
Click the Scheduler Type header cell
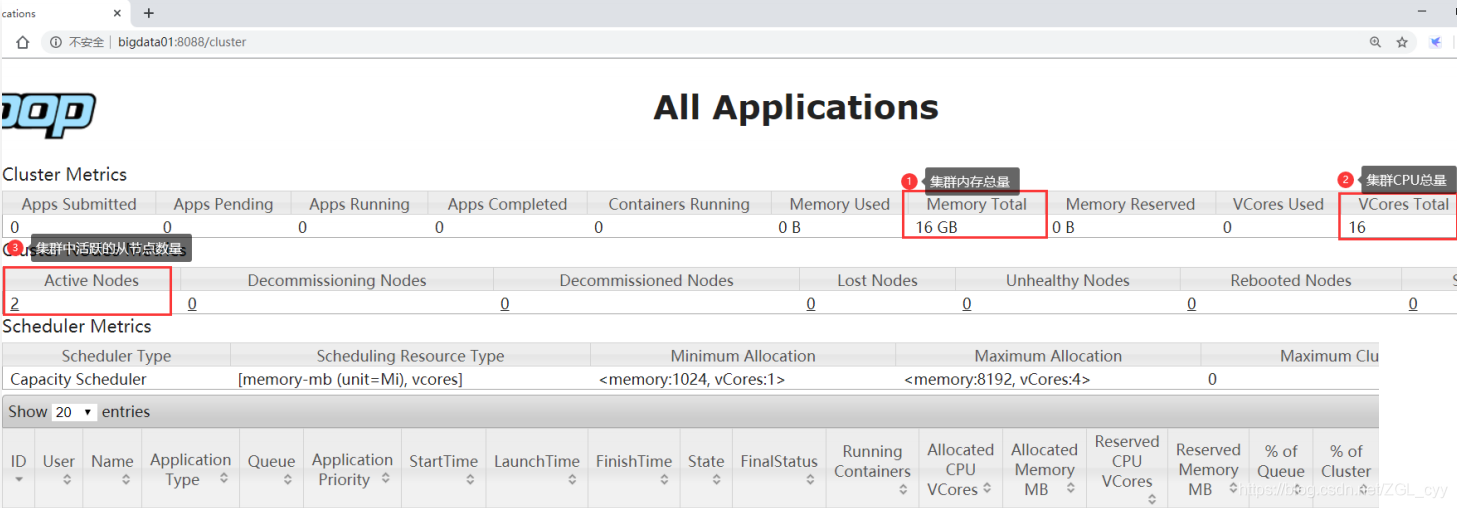[116, 356]
